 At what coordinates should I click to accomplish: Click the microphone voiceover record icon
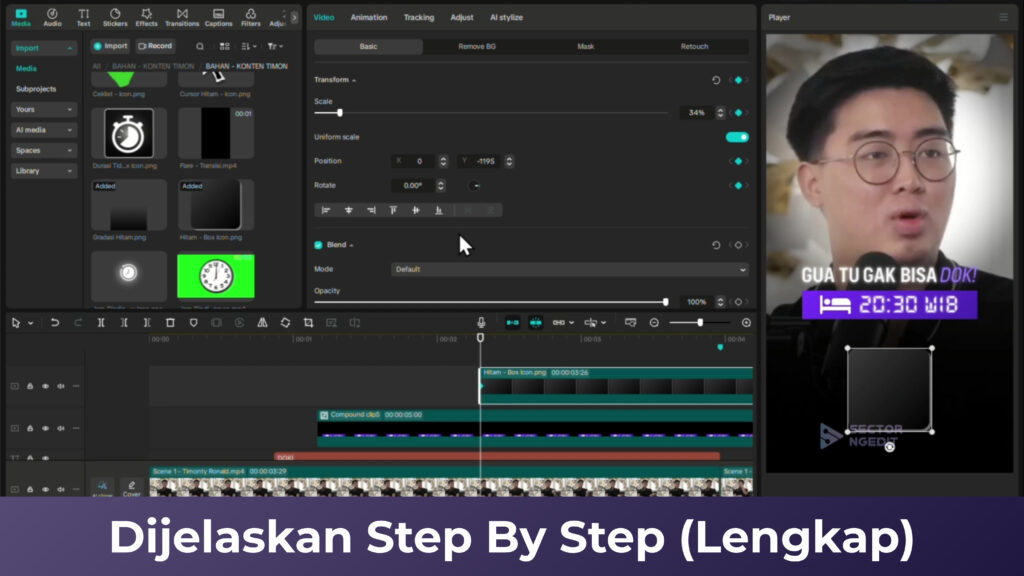pyautogui.click(x=481, y=323)
